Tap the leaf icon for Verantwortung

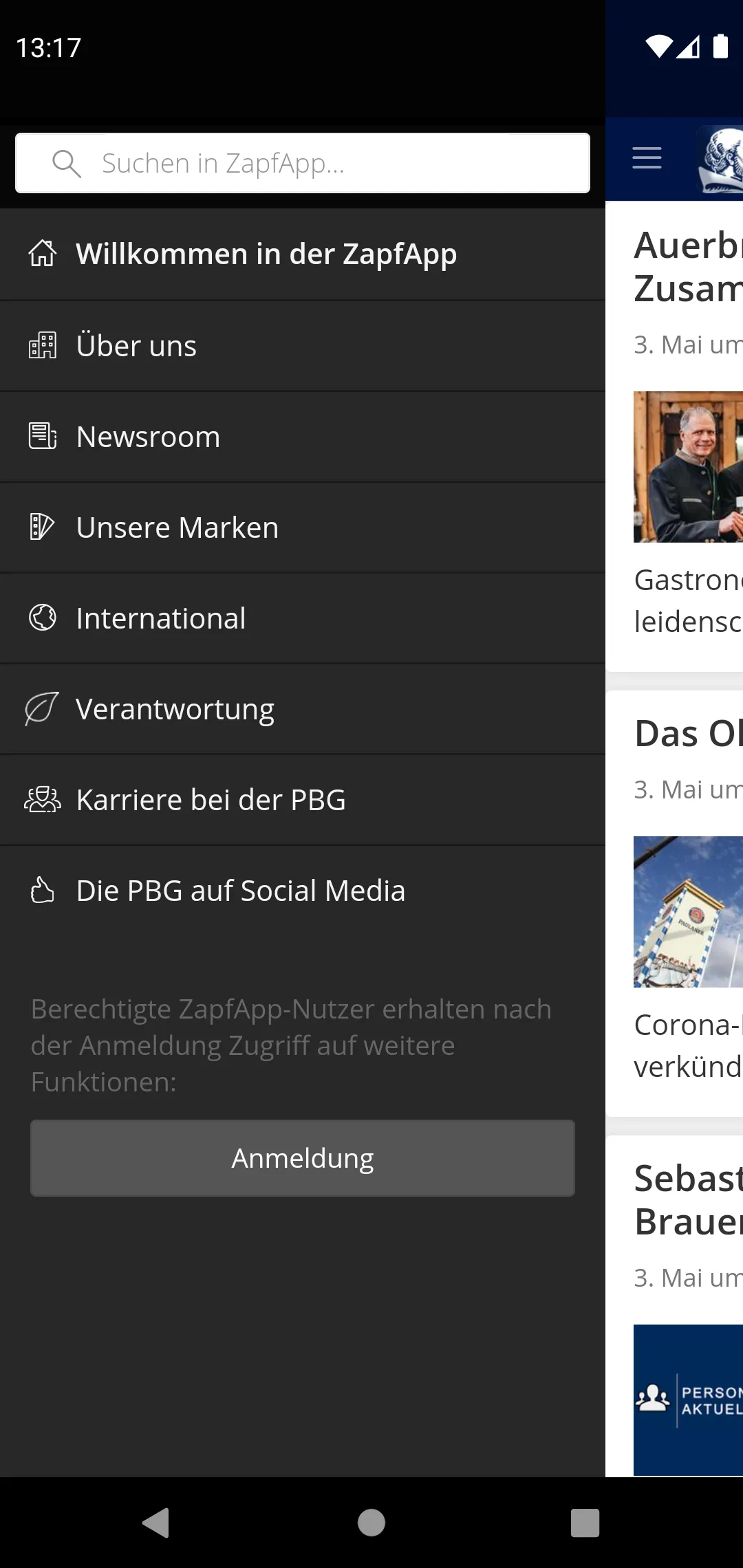42,708
